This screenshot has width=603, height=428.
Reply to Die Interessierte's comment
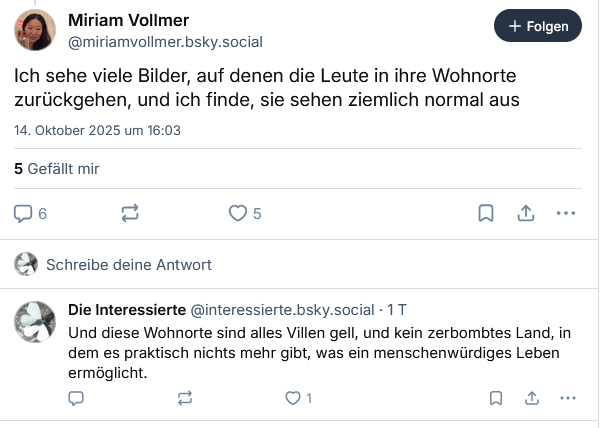click(x=76, y=398)
